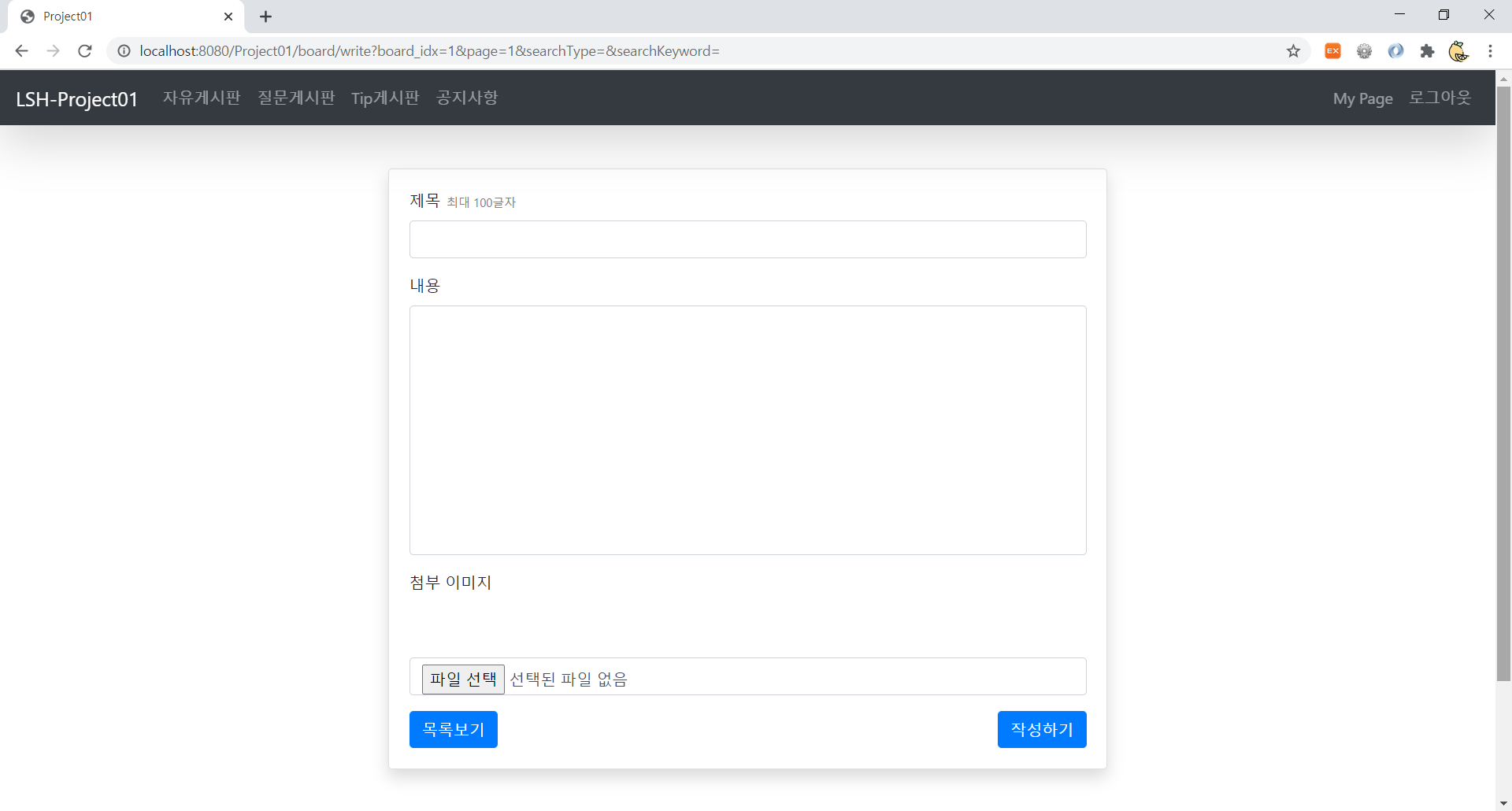This screenshot has height=811, width=1512.
Task: Restore down the browser window
Action: point(1443,15)
